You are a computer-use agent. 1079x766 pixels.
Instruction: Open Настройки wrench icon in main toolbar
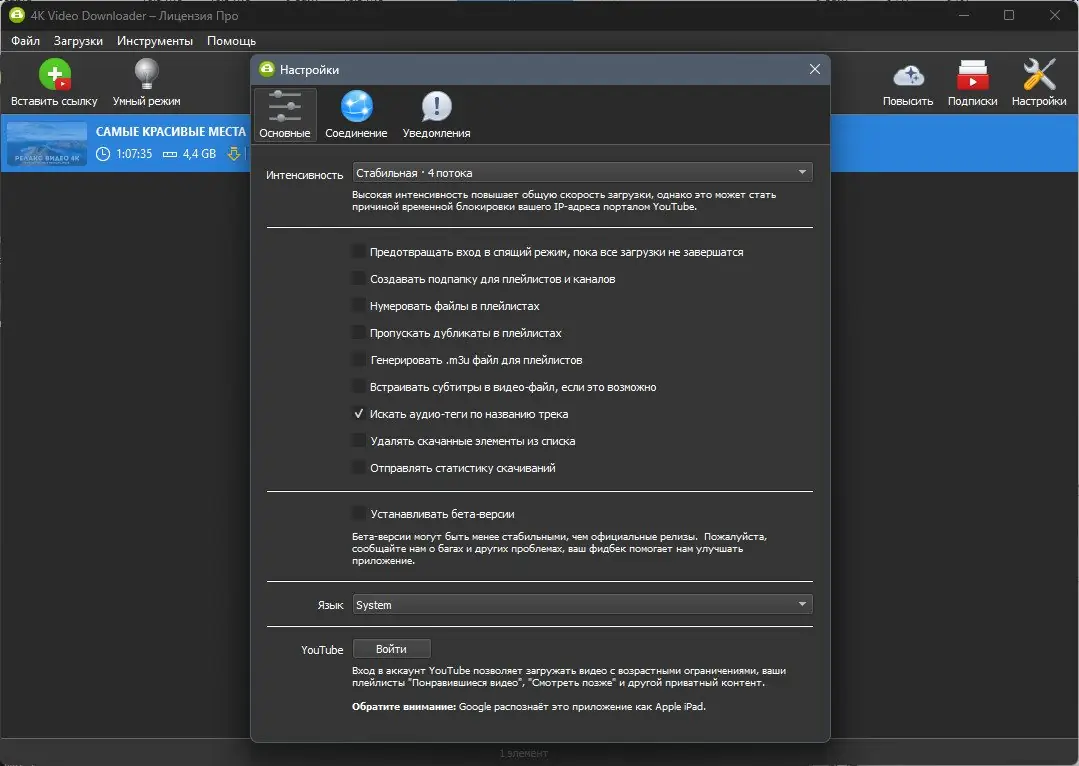[1038, 74]
